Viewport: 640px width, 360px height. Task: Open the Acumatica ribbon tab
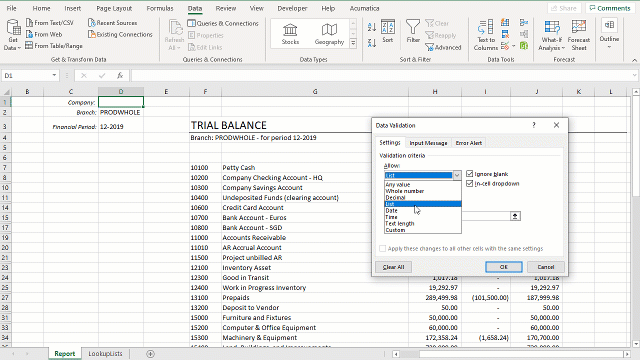point(364,8)
